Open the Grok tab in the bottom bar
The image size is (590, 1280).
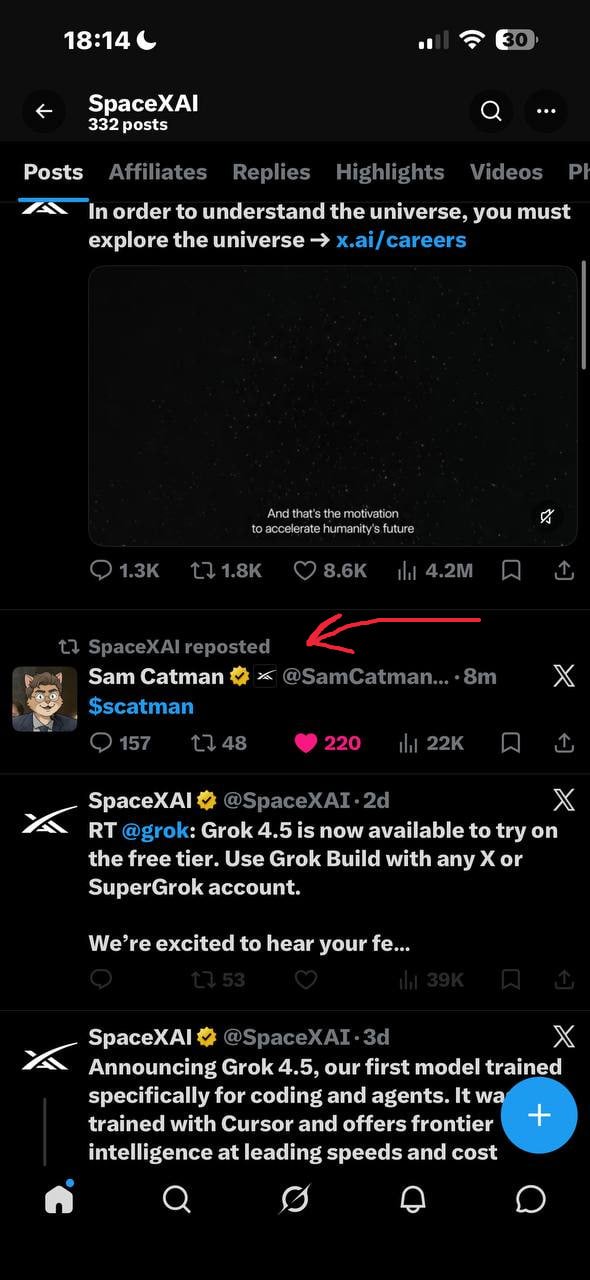[x=295, y=1199]
